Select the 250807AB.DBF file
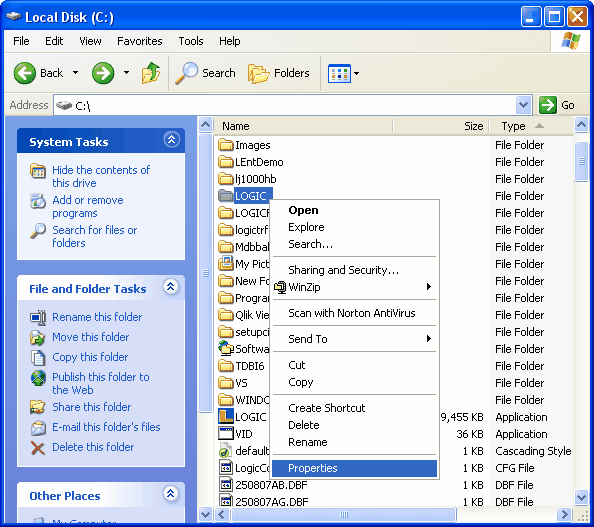The image size is (594, 527). 263,485
